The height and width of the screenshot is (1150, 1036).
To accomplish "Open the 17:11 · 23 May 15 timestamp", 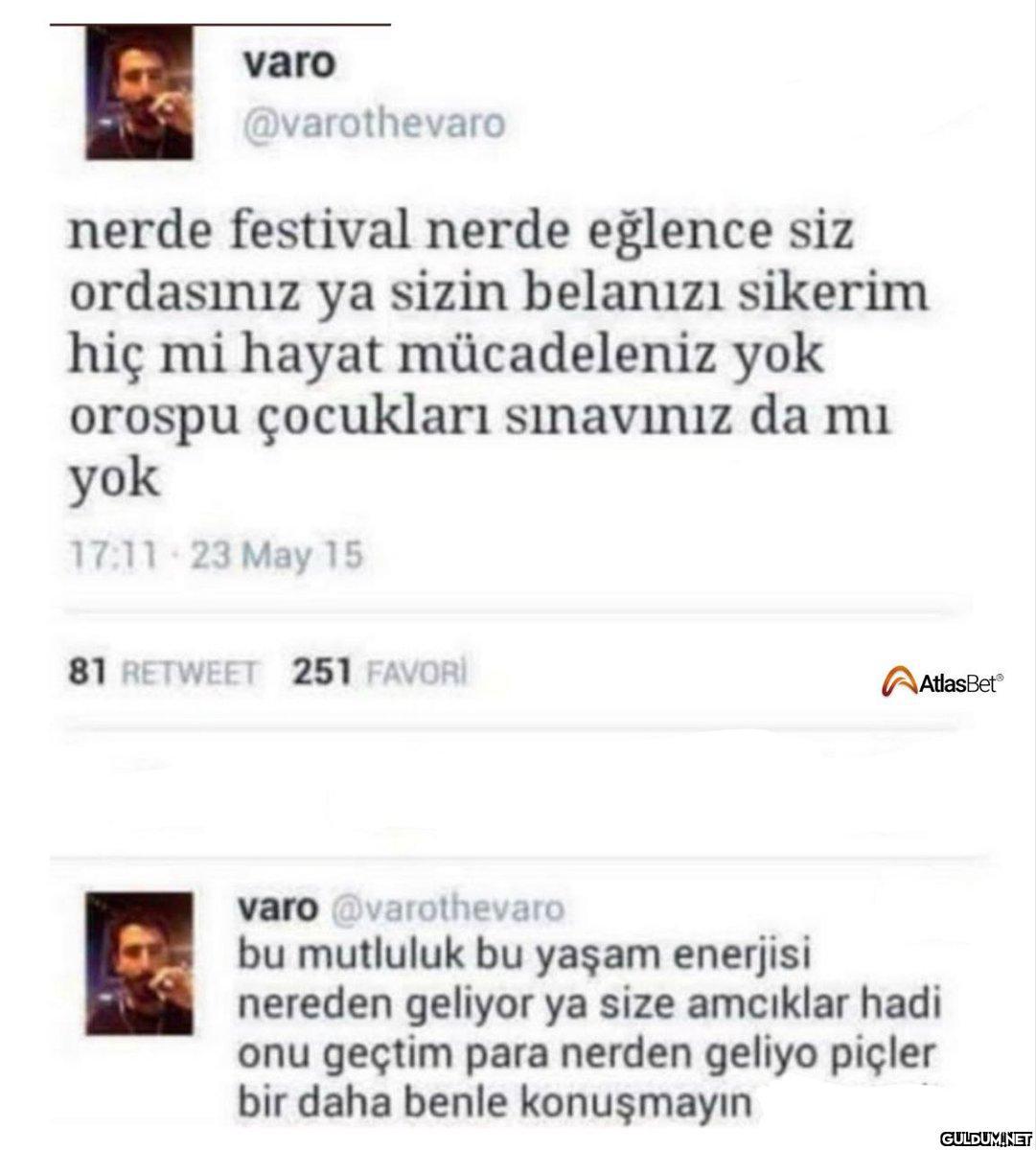I will pyautogui.click(x=218, y=556).
